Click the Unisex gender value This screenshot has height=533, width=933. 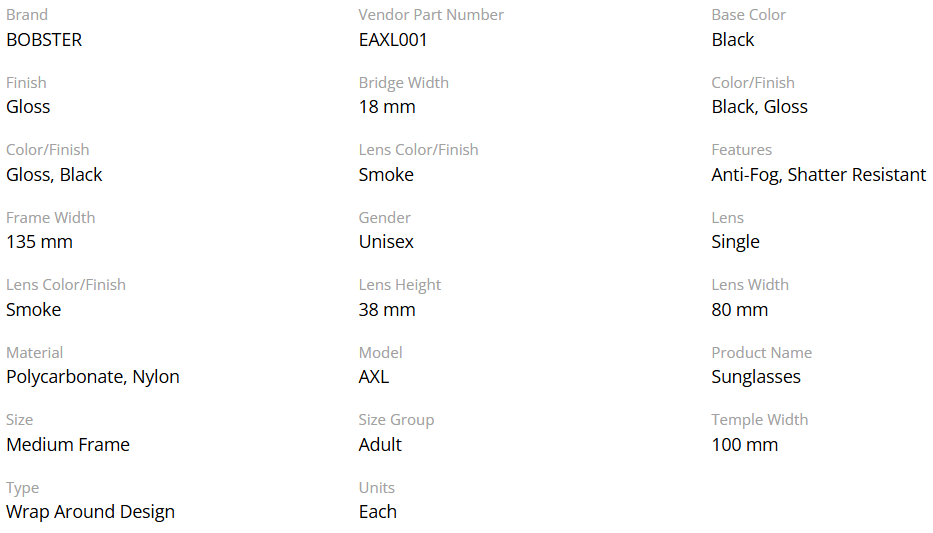[x=386, y=242]
